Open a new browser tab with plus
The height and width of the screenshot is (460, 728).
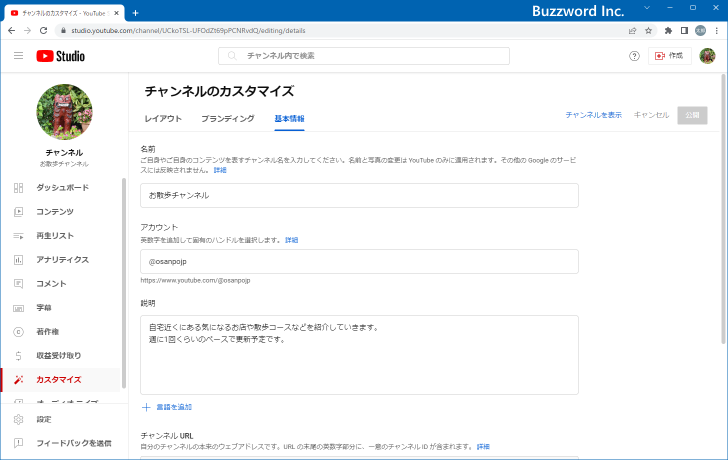(x=136, y=13)
